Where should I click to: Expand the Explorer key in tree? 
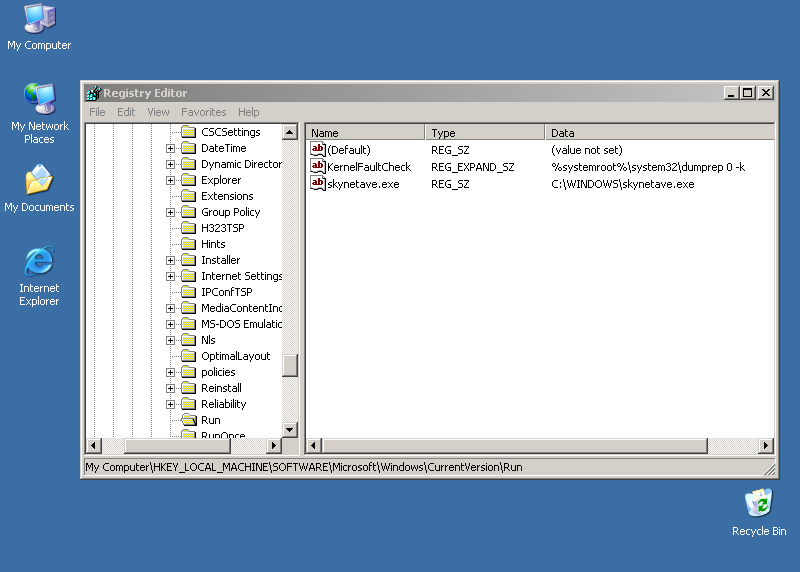point(170,181)
